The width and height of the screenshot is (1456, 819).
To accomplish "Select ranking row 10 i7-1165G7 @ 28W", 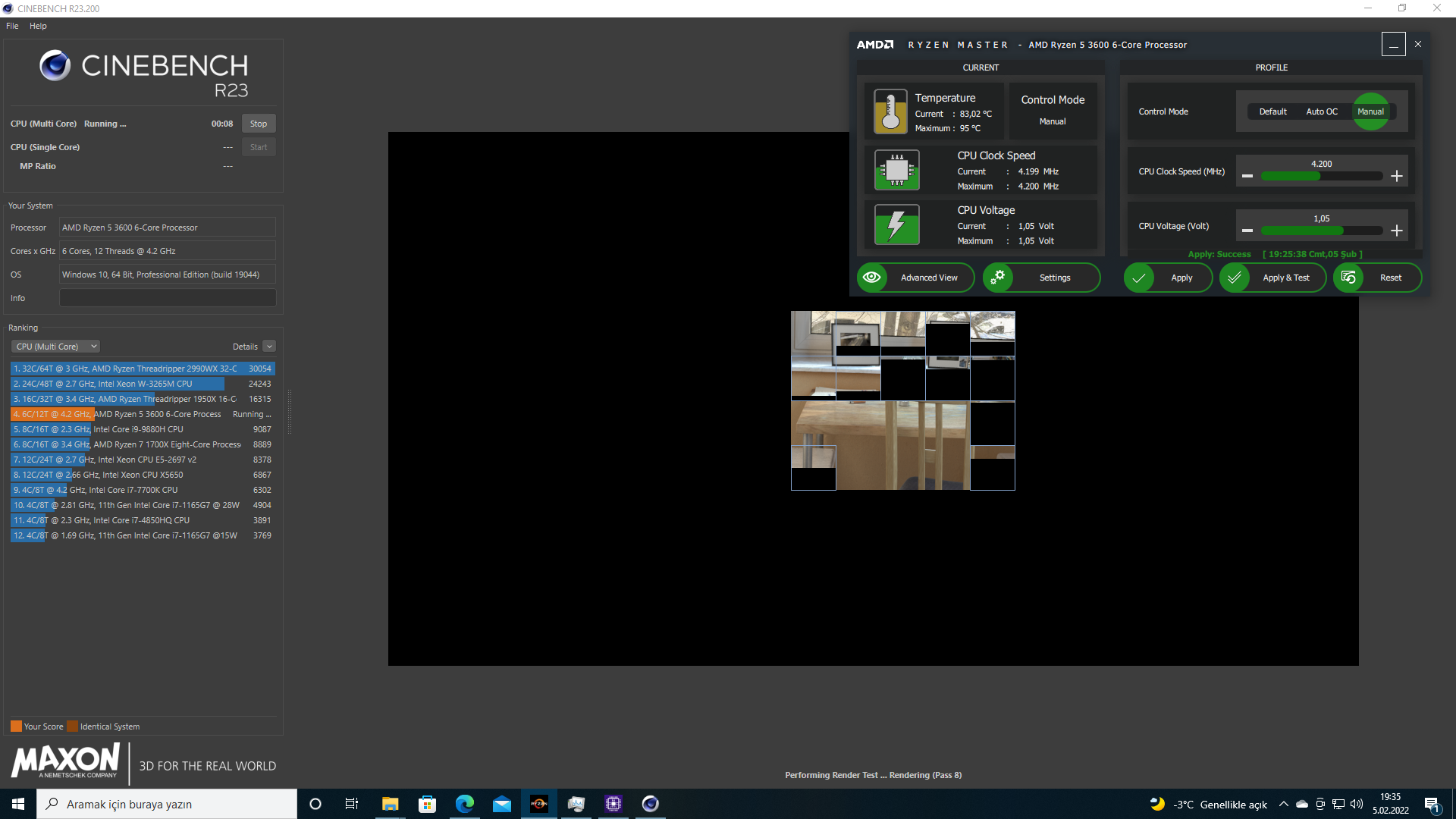I will tap(143, 505).
